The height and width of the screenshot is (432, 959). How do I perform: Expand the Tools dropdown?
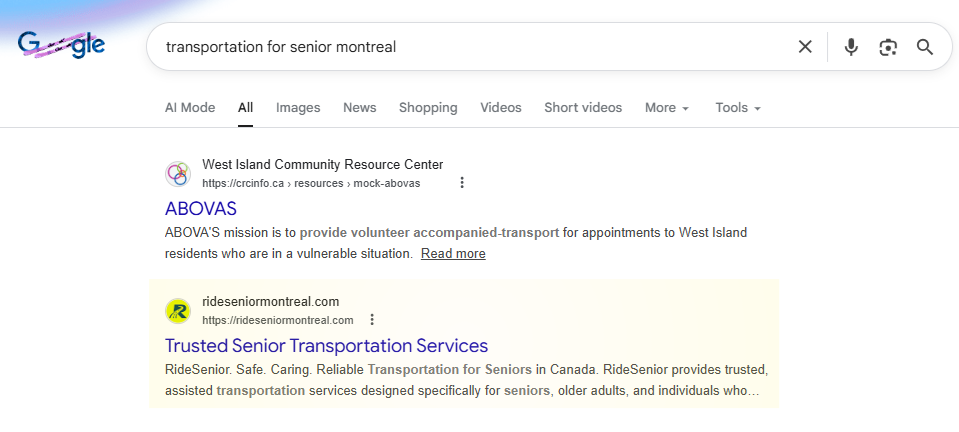(x=738, y=108)
